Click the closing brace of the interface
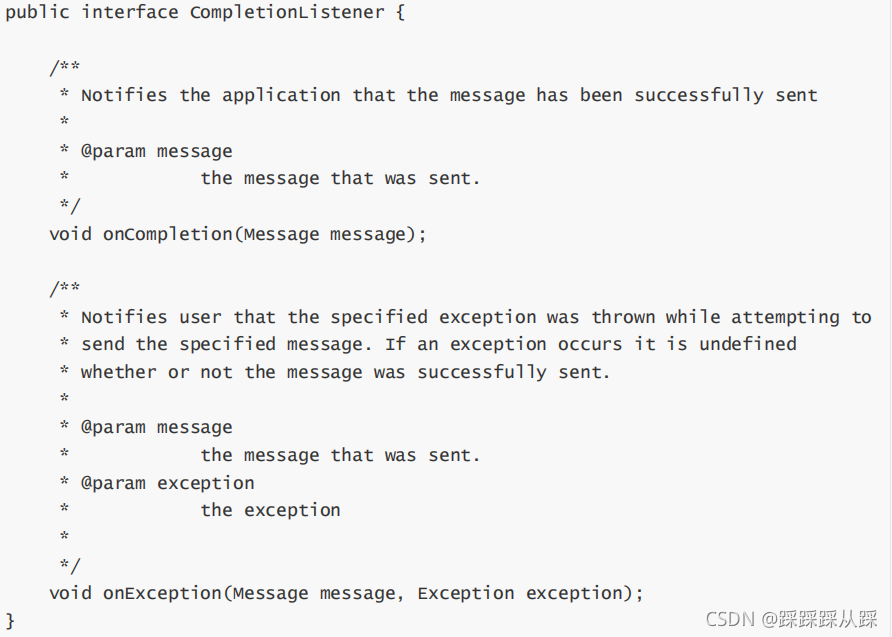The image size is (892, 637). [10, 620]
